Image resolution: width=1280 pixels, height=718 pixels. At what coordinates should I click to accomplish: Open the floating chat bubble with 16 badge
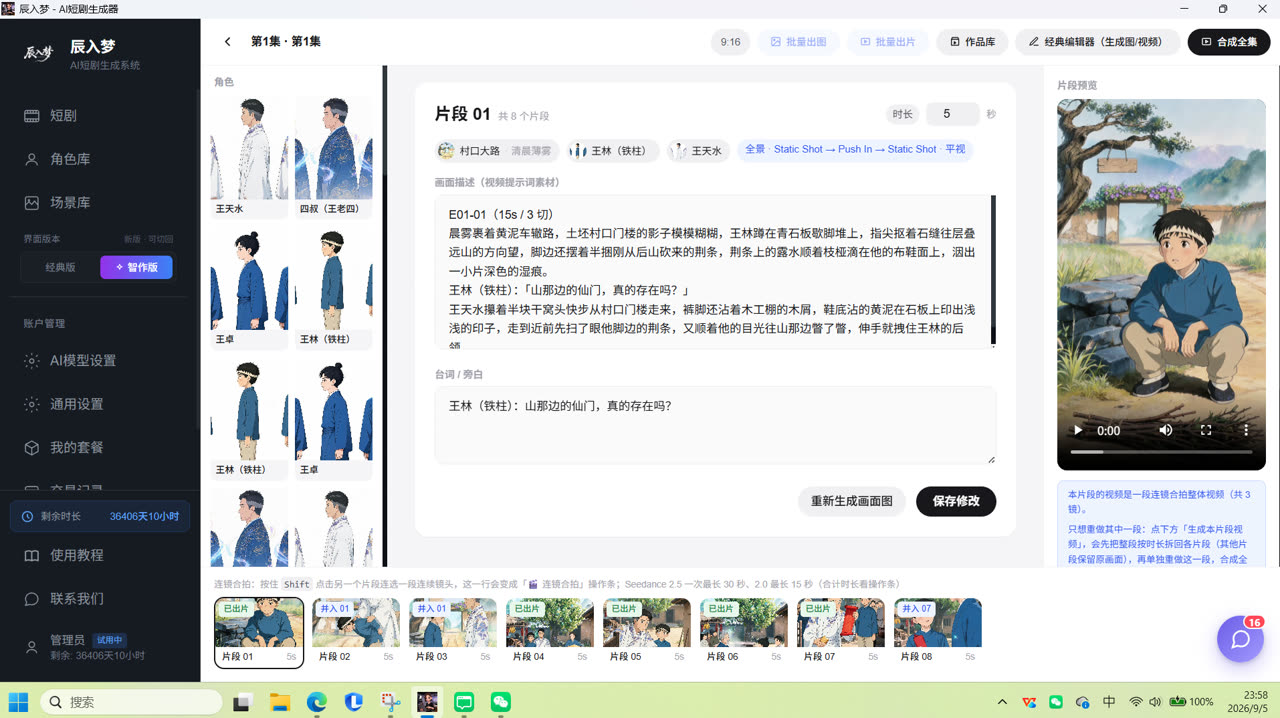pyautogui.click(x=1240, y=639)
